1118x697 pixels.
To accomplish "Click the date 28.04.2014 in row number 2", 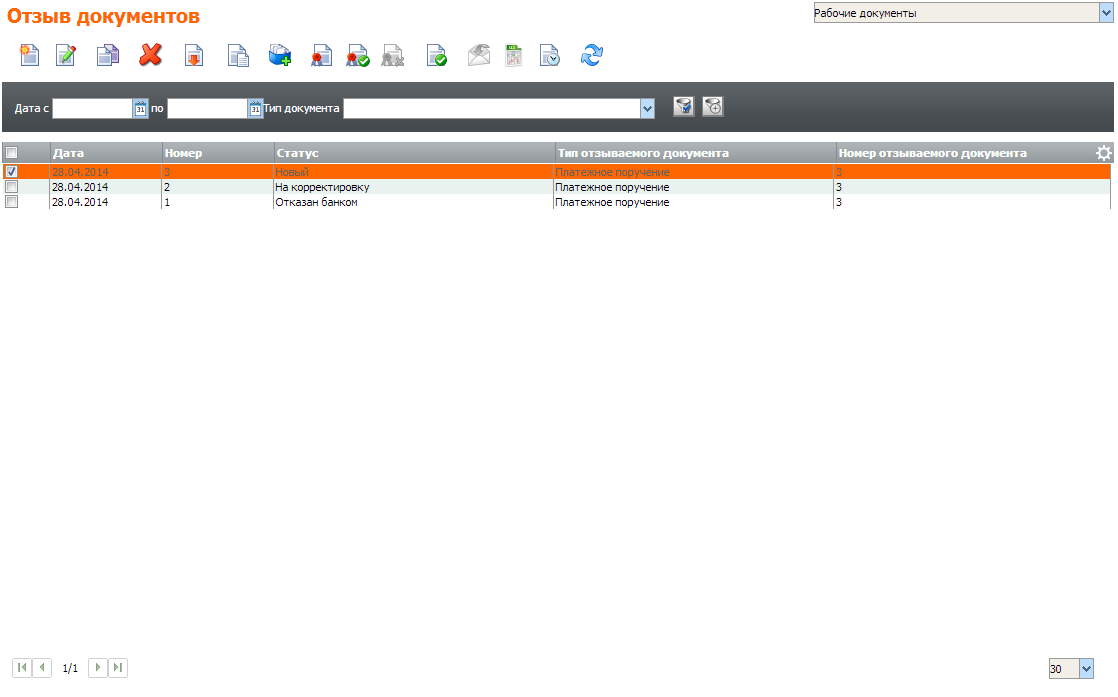I will click(x=80, y=187).
